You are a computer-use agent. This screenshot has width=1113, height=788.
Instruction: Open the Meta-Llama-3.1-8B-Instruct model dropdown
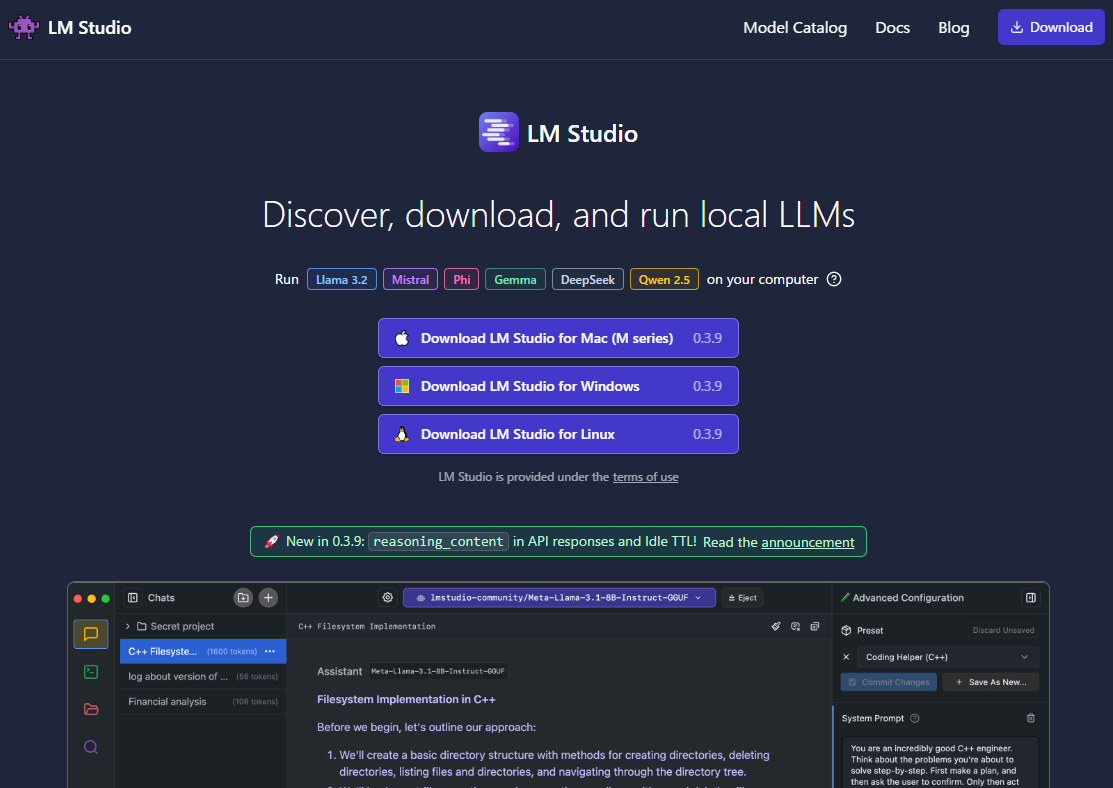[559, 598]
